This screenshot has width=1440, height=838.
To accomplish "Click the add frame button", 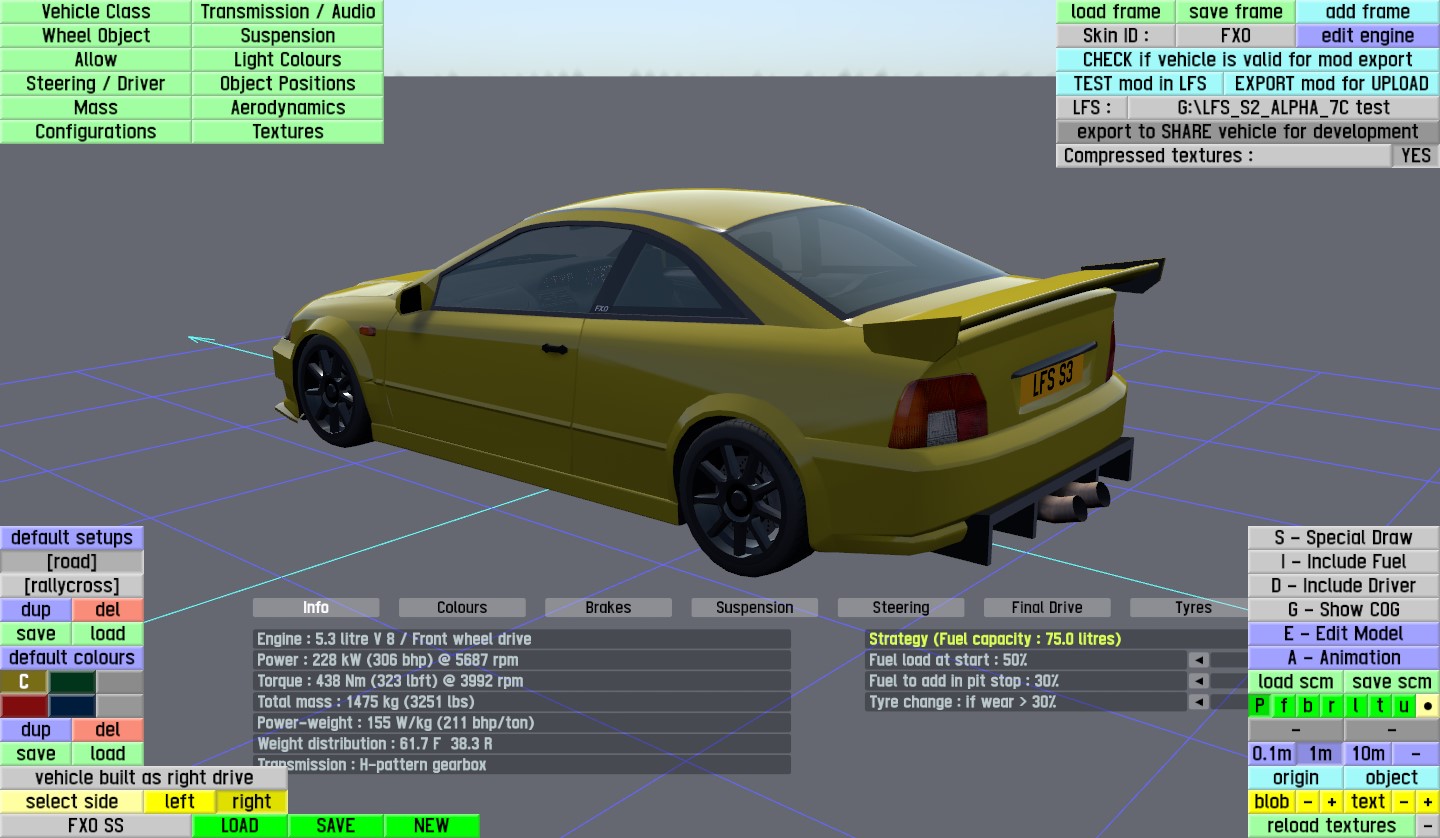I will [1368, 12].
